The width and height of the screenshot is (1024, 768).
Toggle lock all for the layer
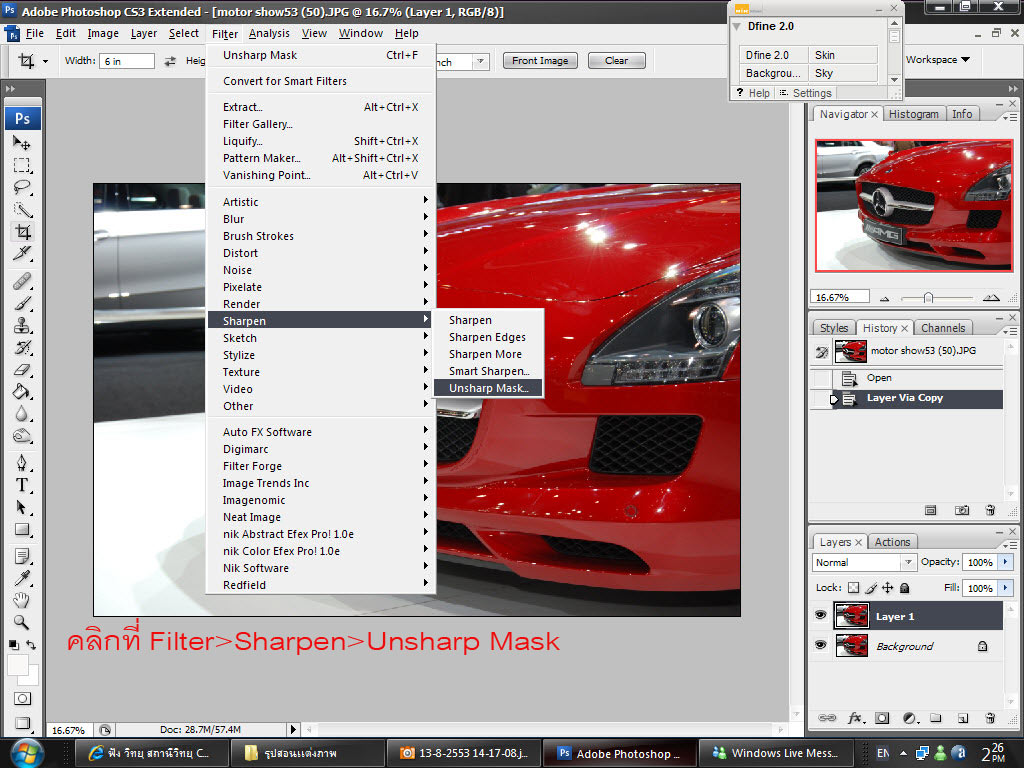pos(904,588)
